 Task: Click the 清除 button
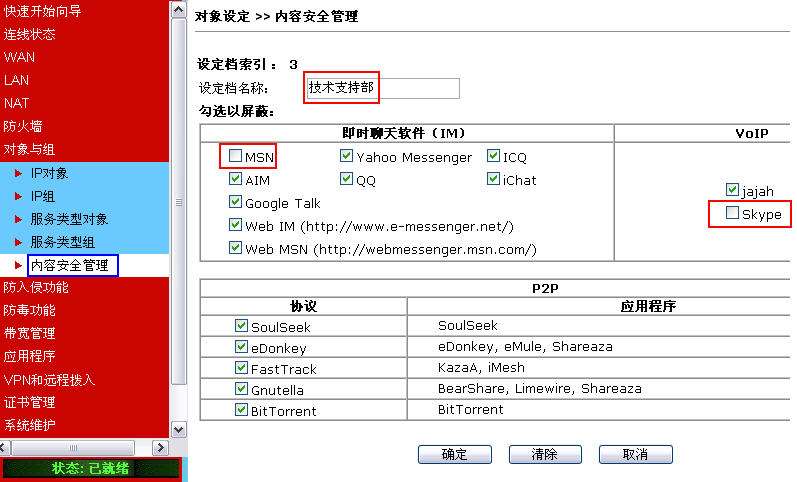[x=545, y=454]
